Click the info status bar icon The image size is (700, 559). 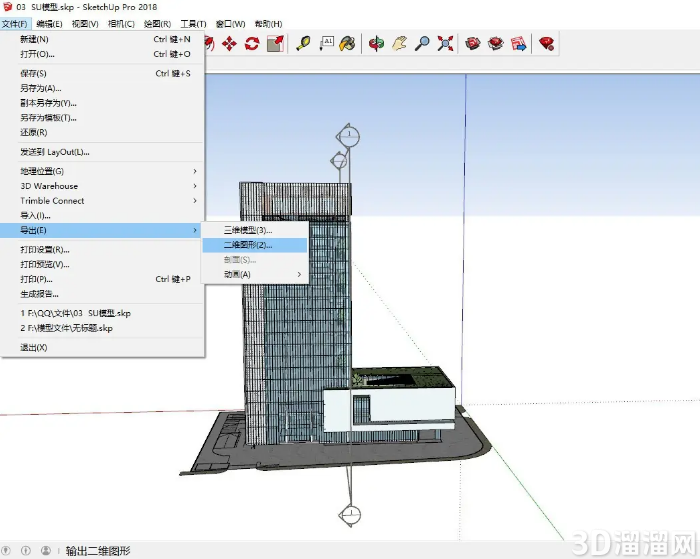click(26, 551)
